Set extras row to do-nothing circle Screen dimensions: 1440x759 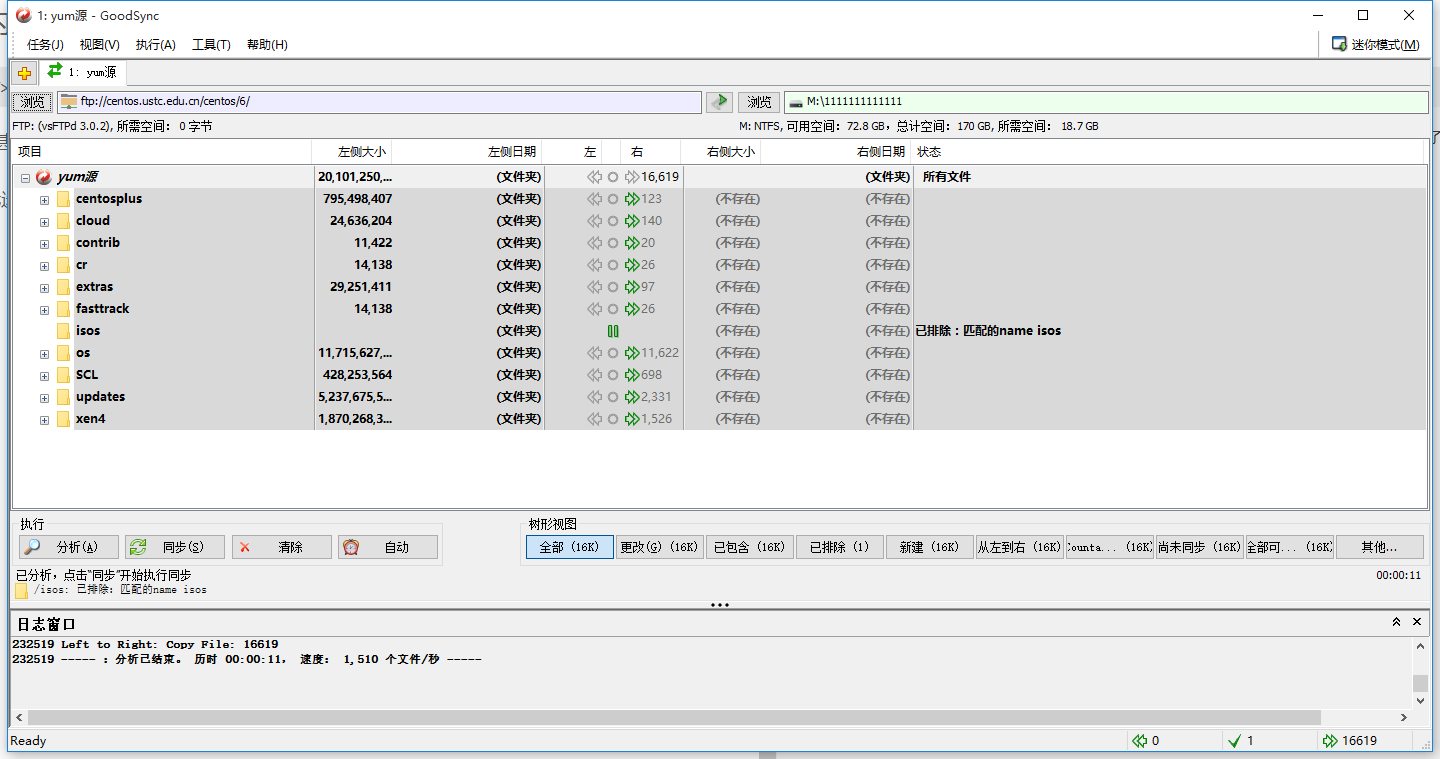tap(613, 287)
